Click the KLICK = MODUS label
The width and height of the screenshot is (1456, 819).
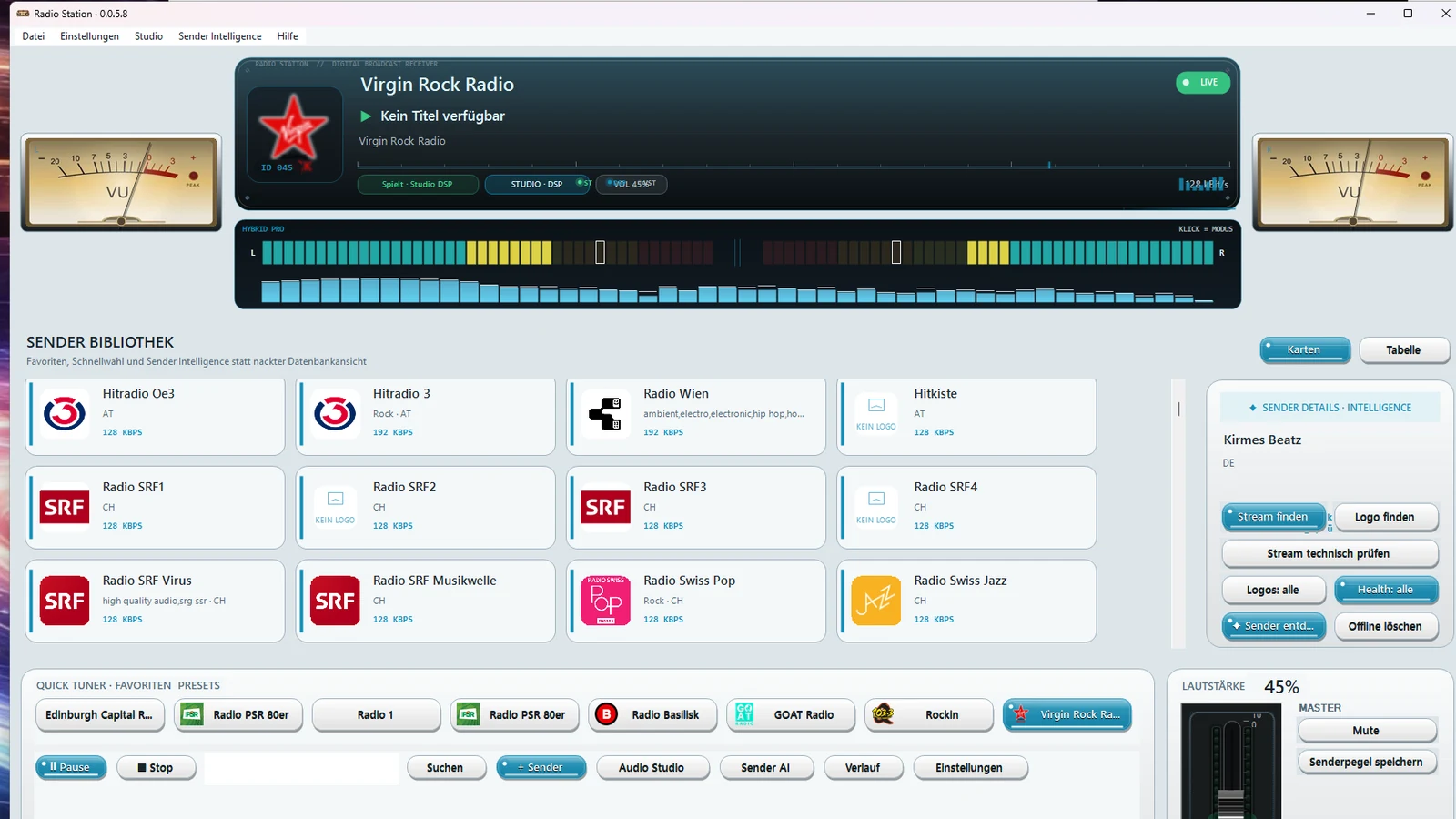click(x=1206, y=229)
